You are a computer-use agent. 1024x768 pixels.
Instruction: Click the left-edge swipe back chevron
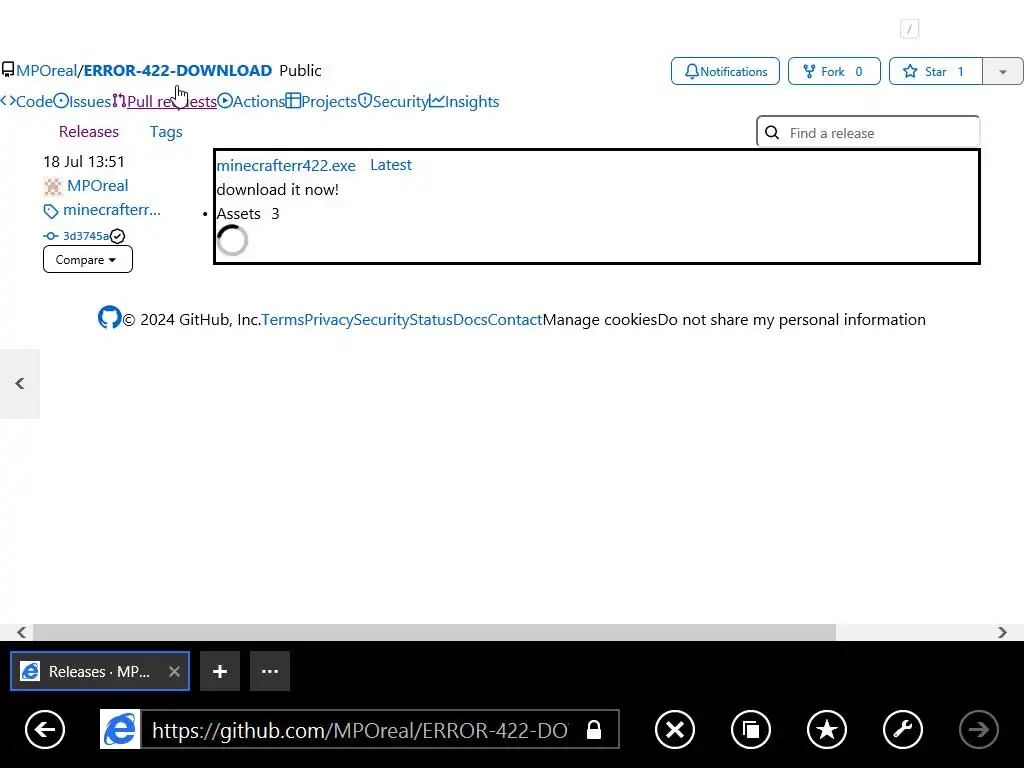(x=20, y=383)
